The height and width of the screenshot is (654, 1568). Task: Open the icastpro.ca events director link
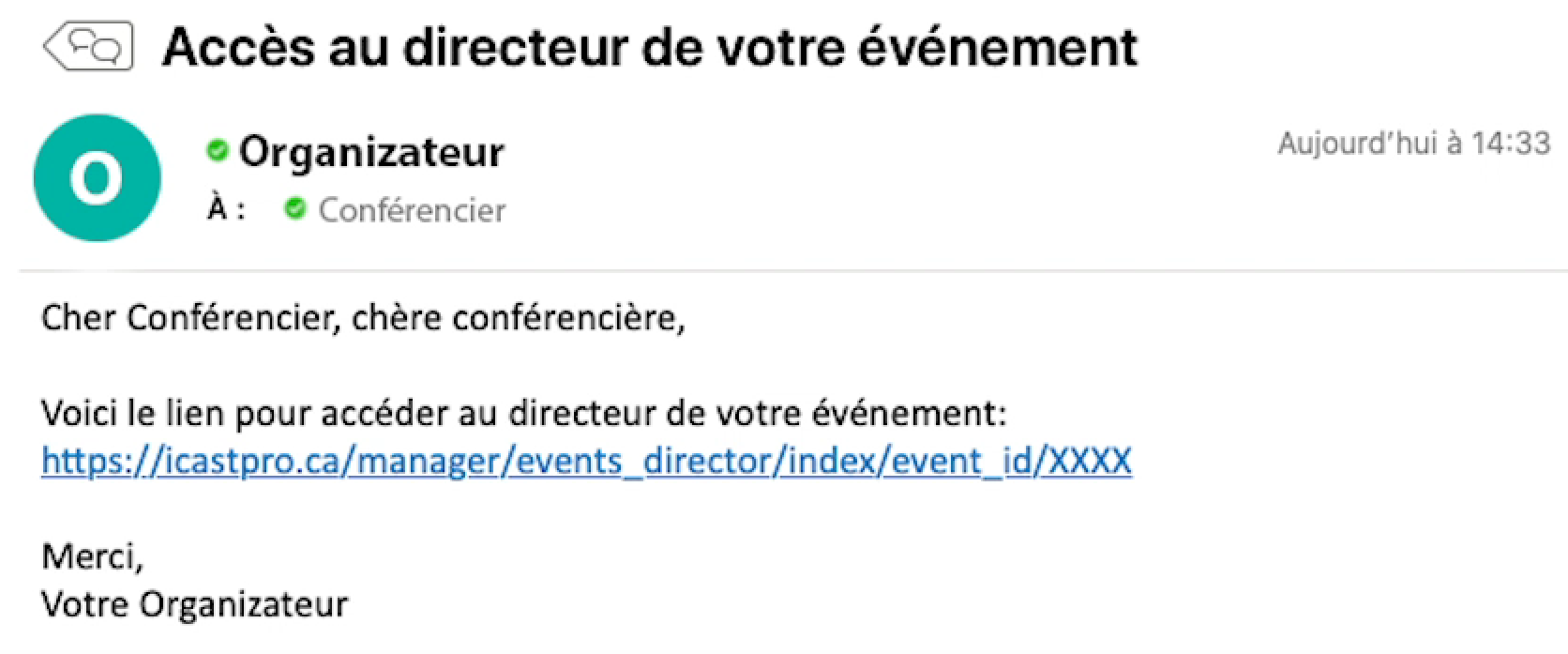(x=586, y=461)
